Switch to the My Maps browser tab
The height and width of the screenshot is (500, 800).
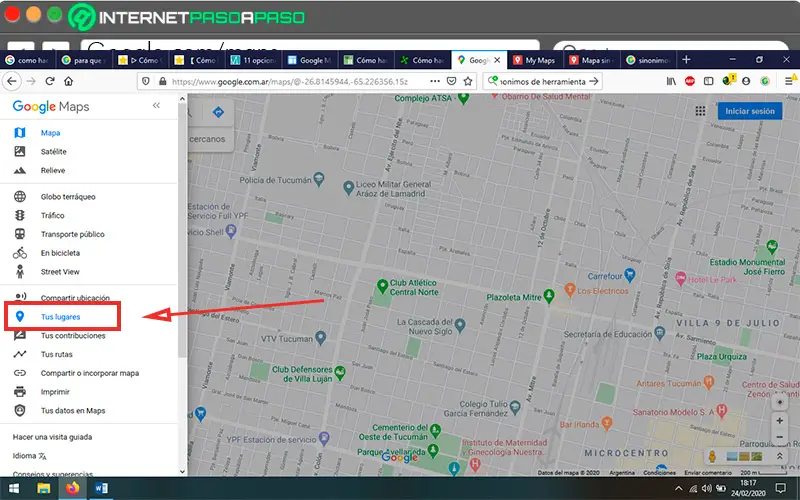pos(535,60)
